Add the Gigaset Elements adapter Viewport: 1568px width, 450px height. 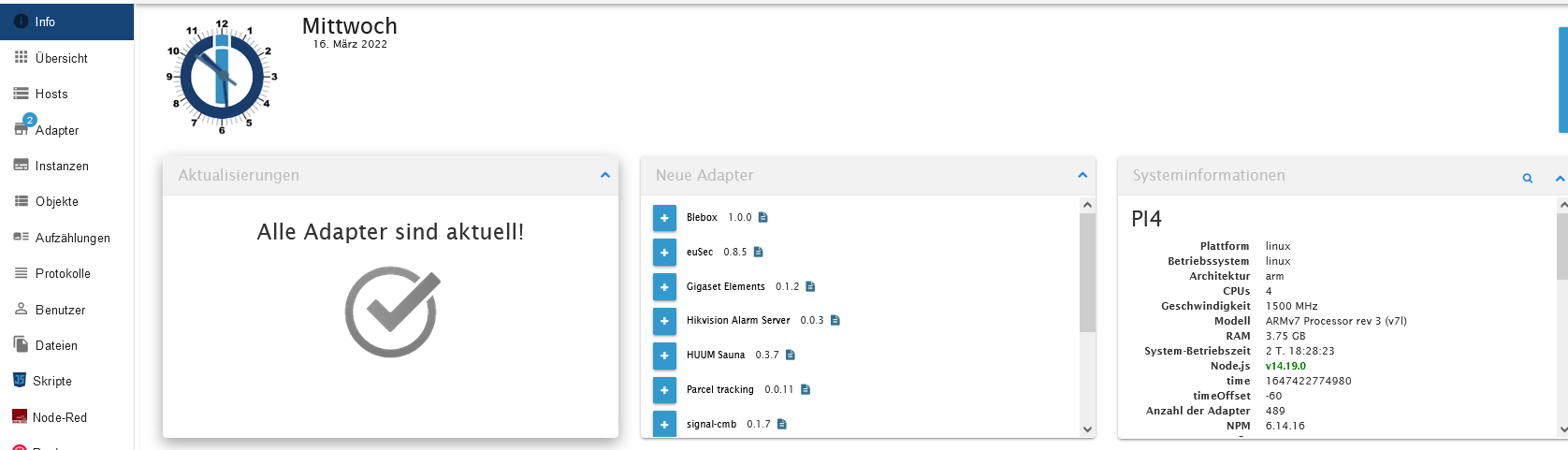pyautogui.click(x=664, y=287)
